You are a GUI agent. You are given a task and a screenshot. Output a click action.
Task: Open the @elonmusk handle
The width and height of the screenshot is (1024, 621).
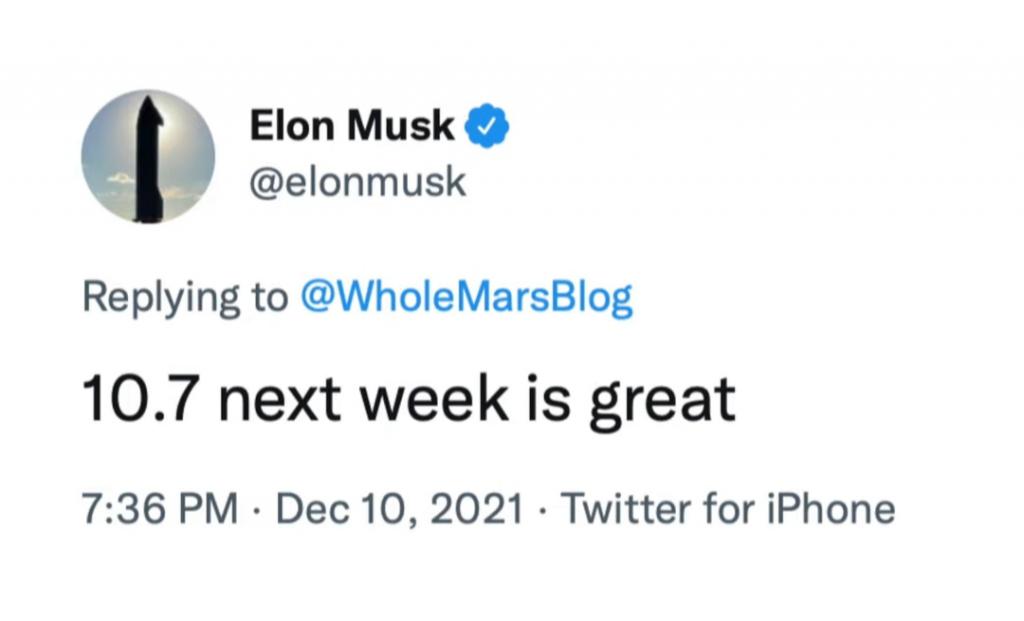(358, 182)
